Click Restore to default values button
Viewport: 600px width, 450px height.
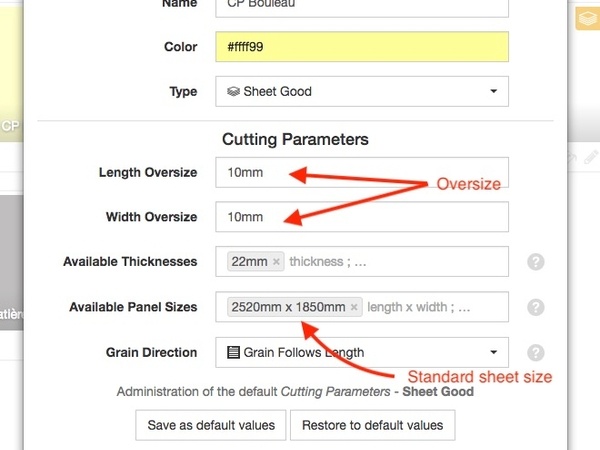coord(373,424)
